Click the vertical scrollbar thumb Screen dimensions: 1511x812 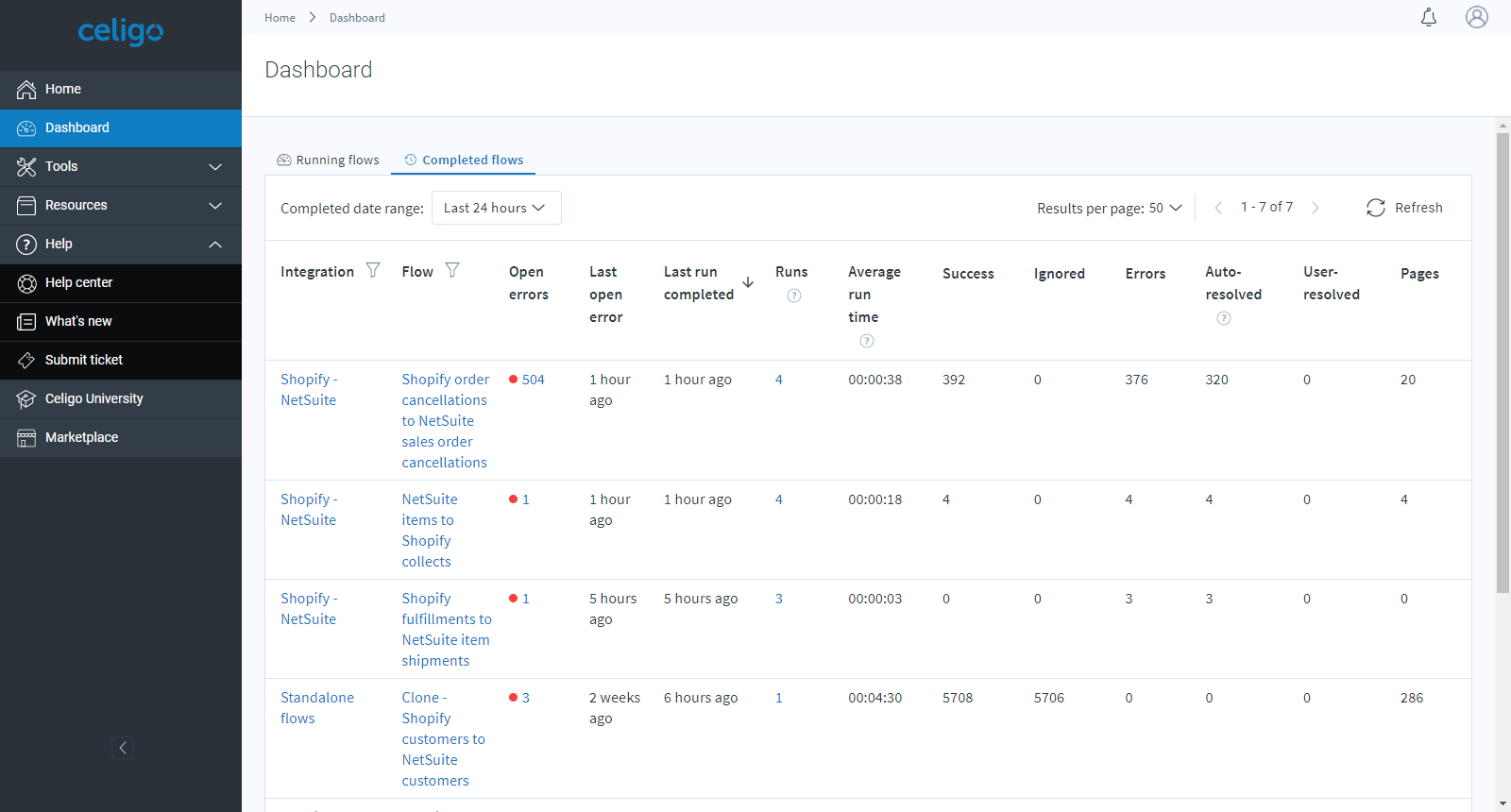click(x=1503, y=363)
